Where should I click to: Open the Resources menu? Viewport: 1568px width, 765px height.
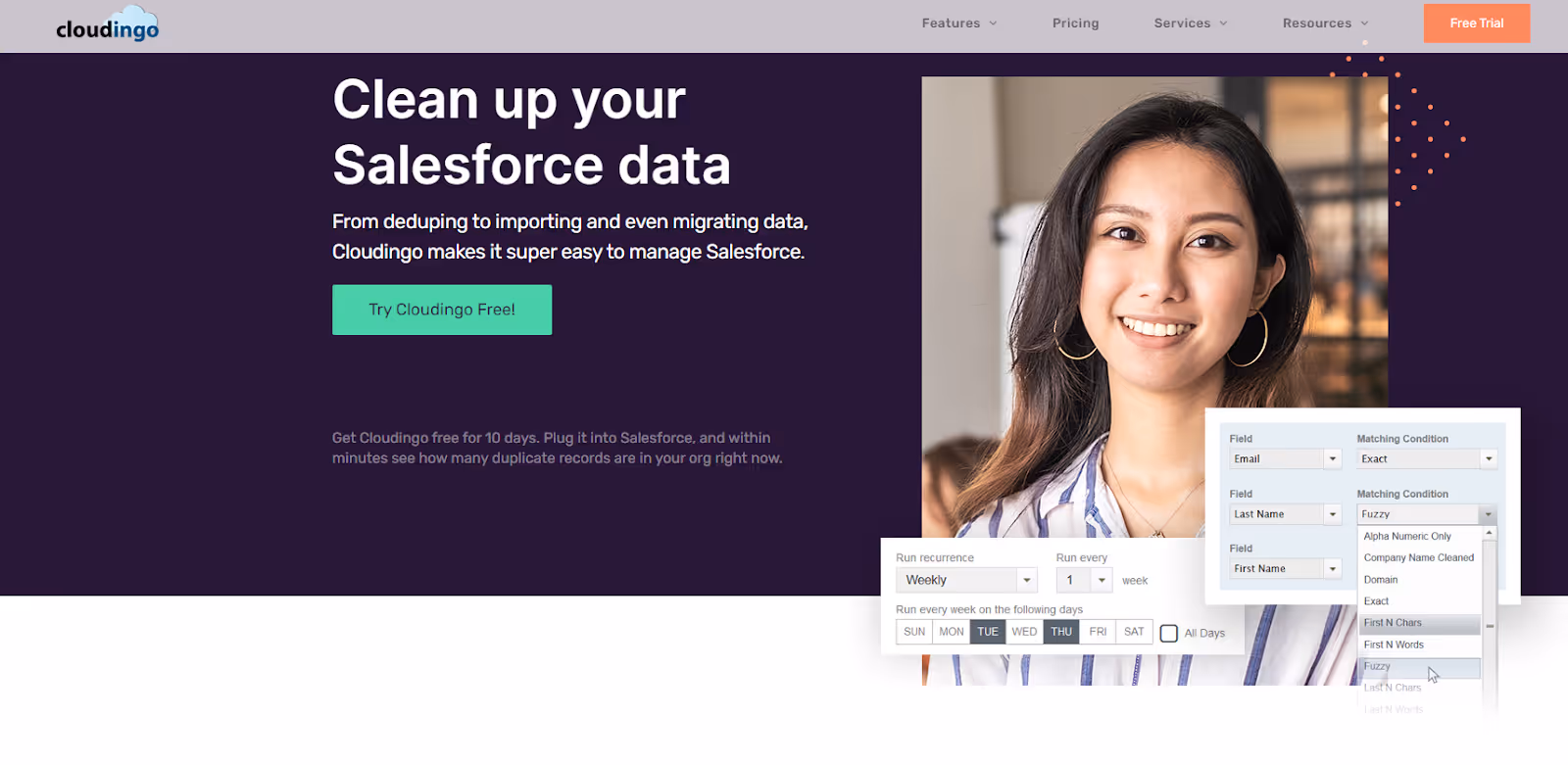pos(1326,23)
